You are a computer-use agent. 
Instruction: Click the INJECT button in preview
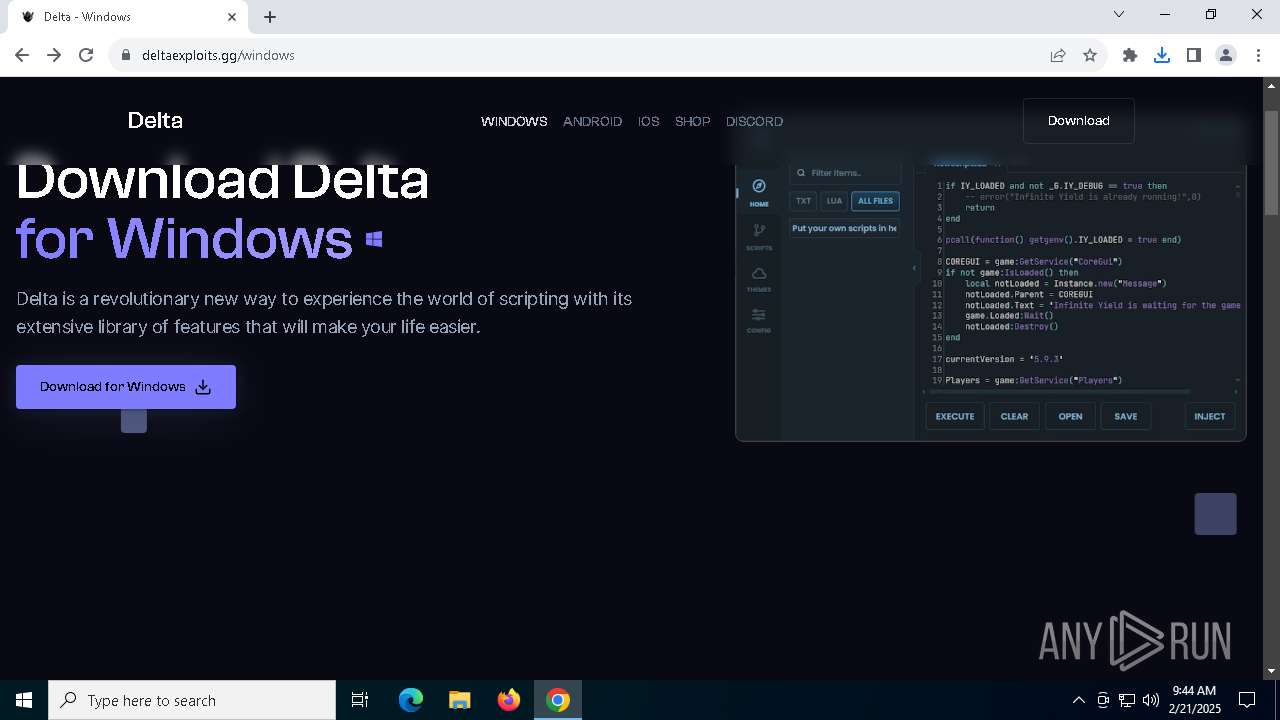(1209, 416)
